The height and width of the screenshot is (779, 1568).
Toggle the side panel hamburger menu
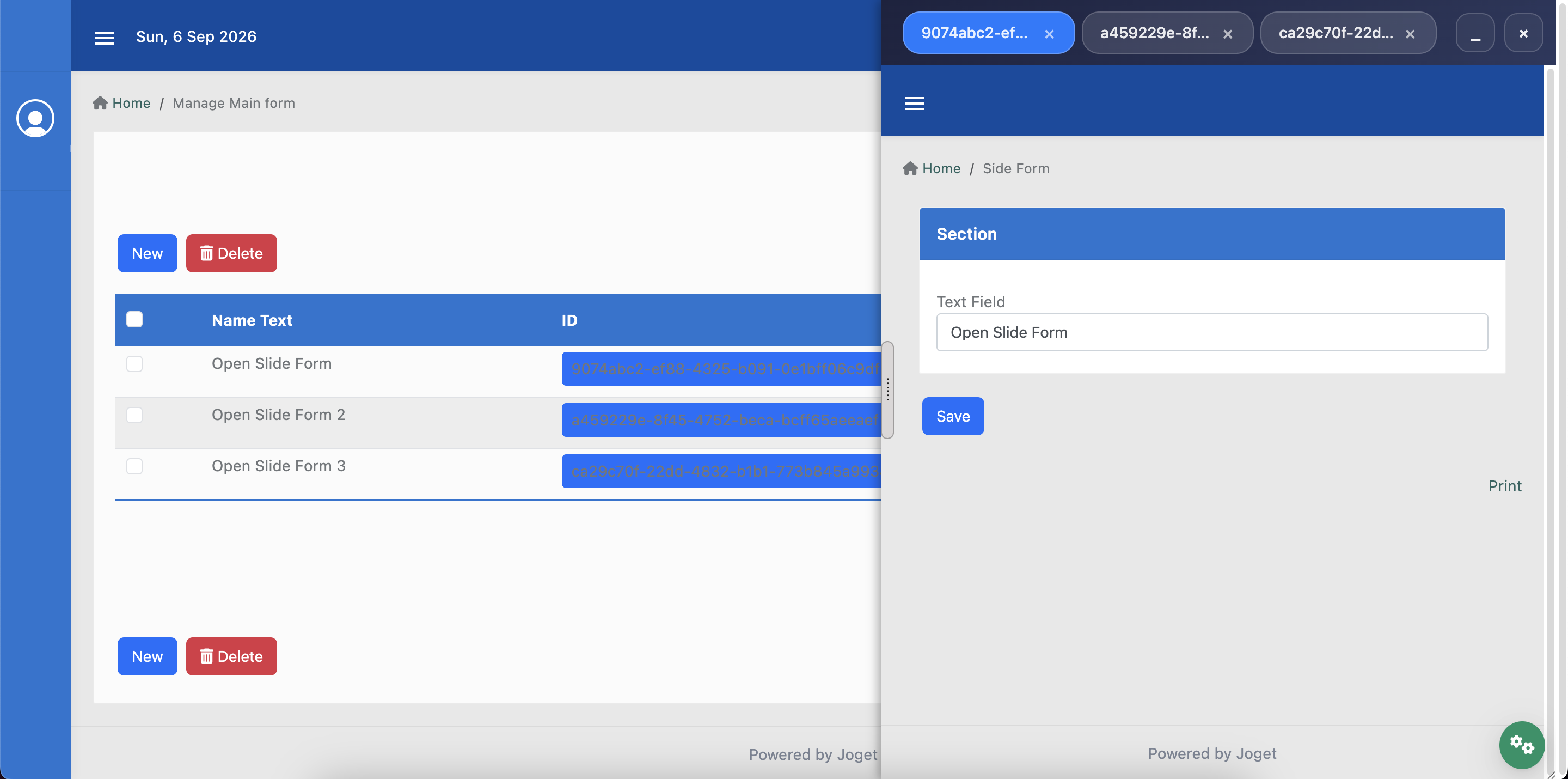(x=914, y=104)
